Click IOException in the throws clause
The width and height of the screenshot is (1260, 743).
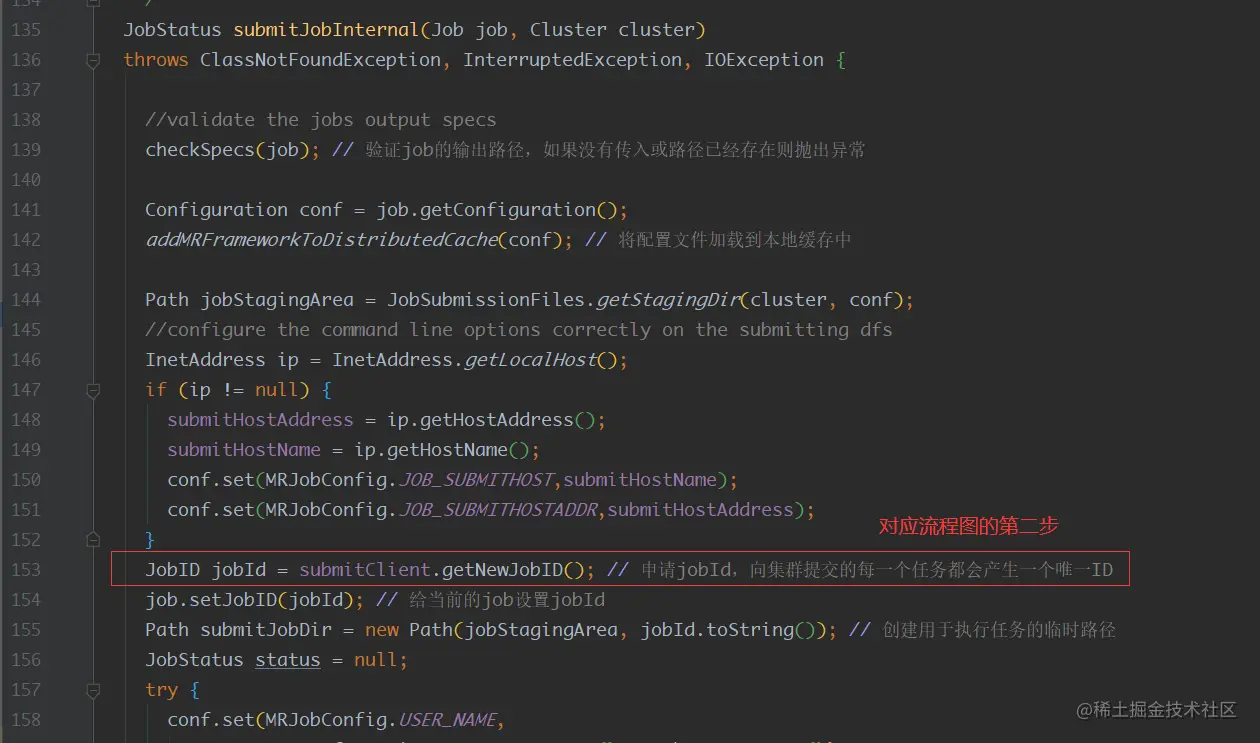(x=764, y=60)
